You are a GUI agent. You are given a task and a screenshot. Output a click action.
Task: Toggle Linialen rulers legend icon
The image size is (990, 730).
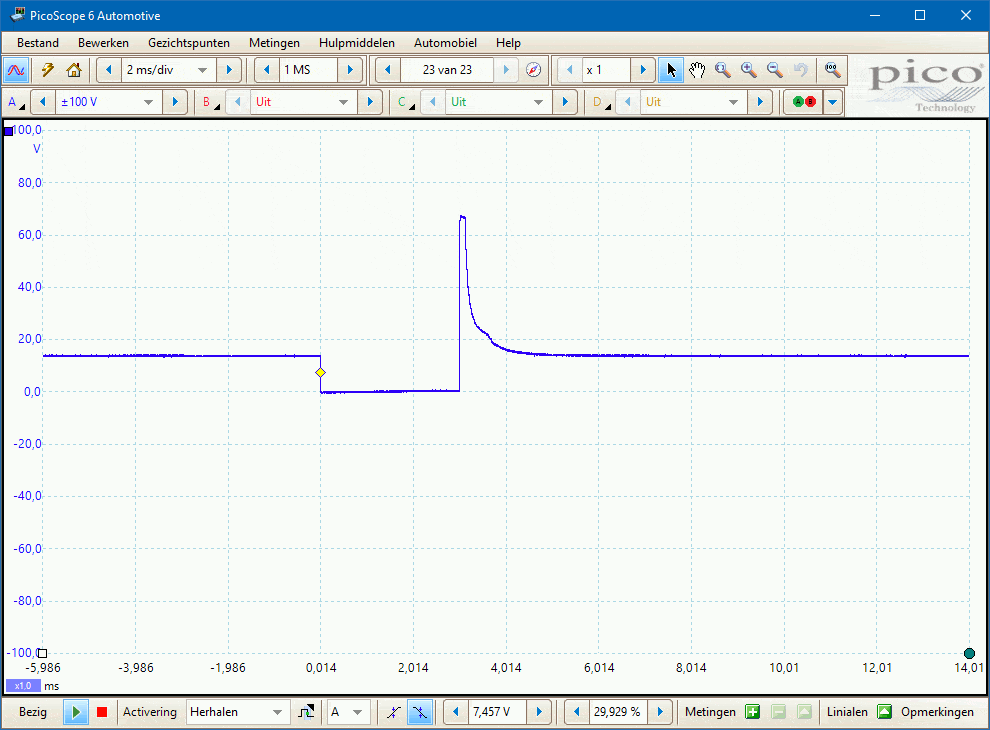885,712
